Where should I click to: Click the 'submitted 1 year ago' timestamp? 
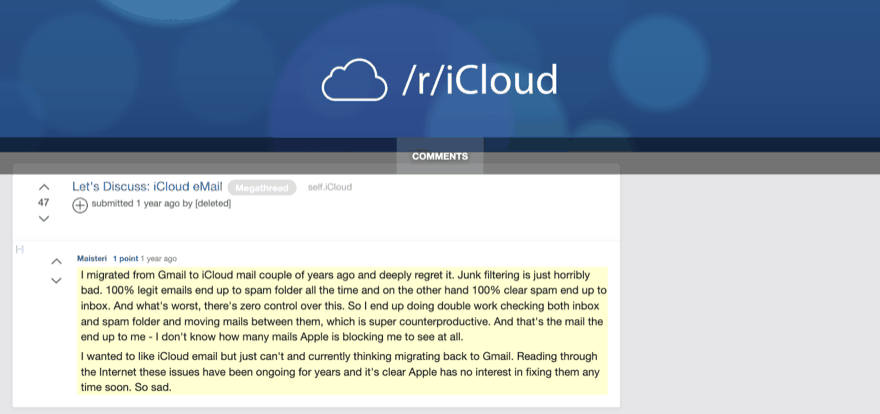(x=135, y=204)
